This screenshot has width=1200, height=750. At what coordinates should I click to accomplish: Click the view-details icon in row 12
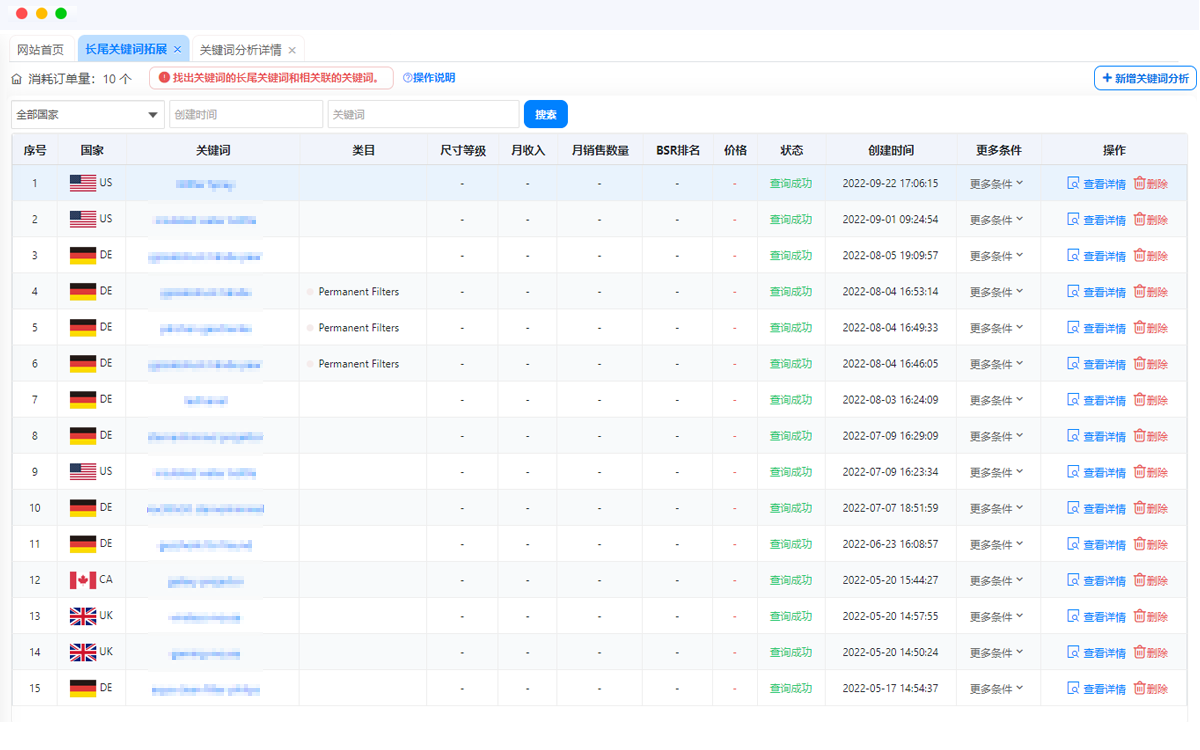point(1073,581)
